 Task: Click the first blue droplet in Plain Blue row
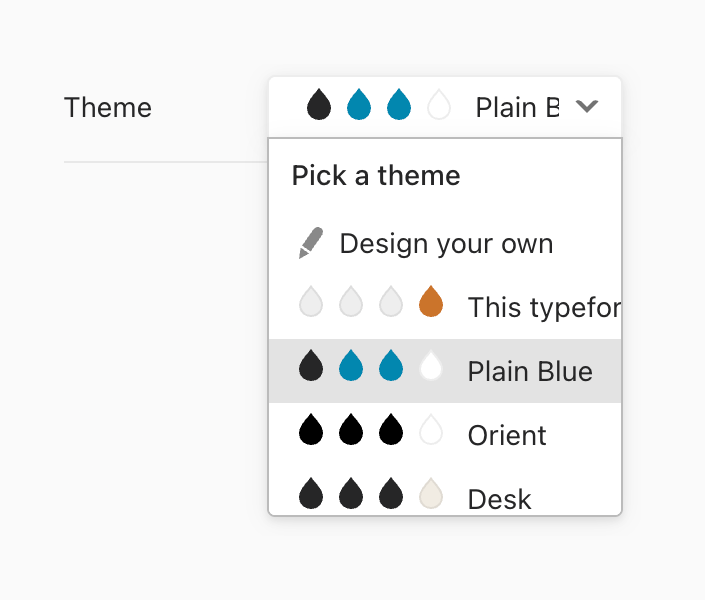pyautogui.click(x=351, y=367)
